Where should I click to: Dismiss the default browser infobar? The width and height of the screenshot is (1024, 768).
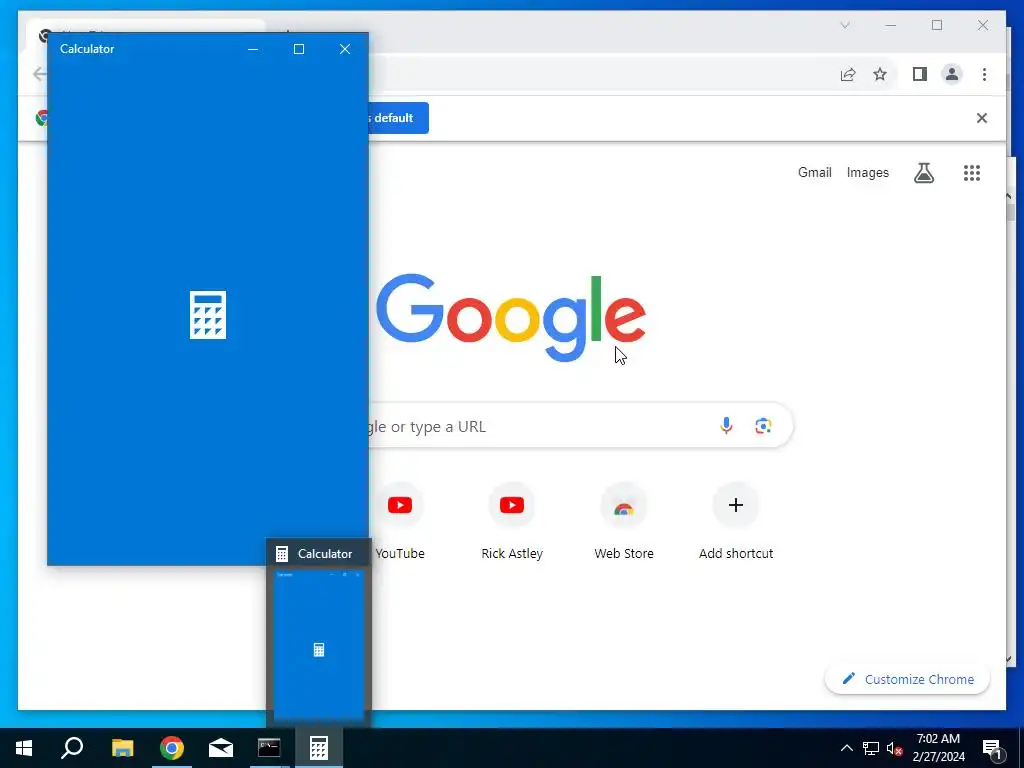pyautogui.click(x=982, y=118)
